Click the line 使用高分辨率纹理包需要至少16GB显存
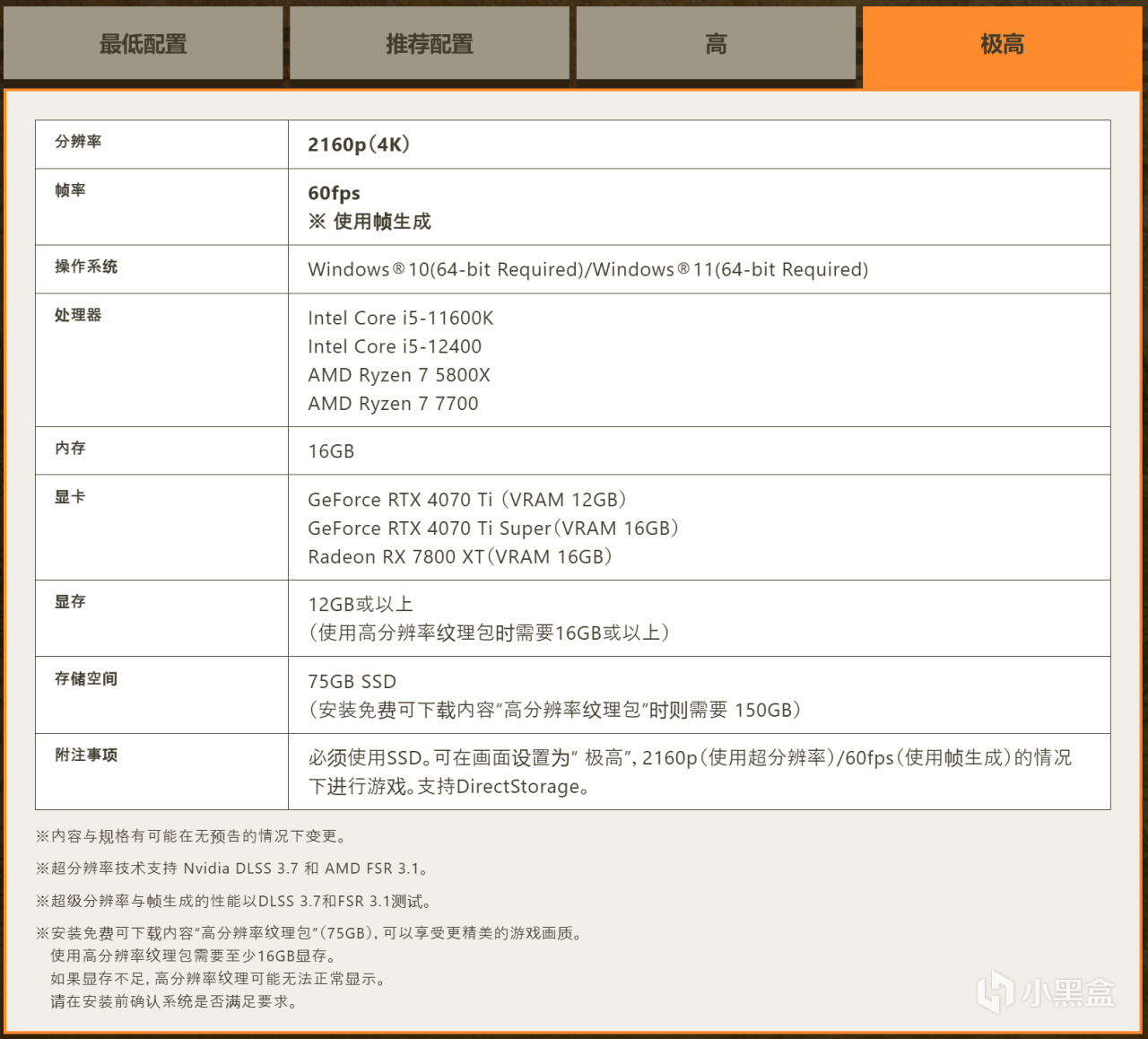Screen dimensions: 1148x1039 [194, 956]
